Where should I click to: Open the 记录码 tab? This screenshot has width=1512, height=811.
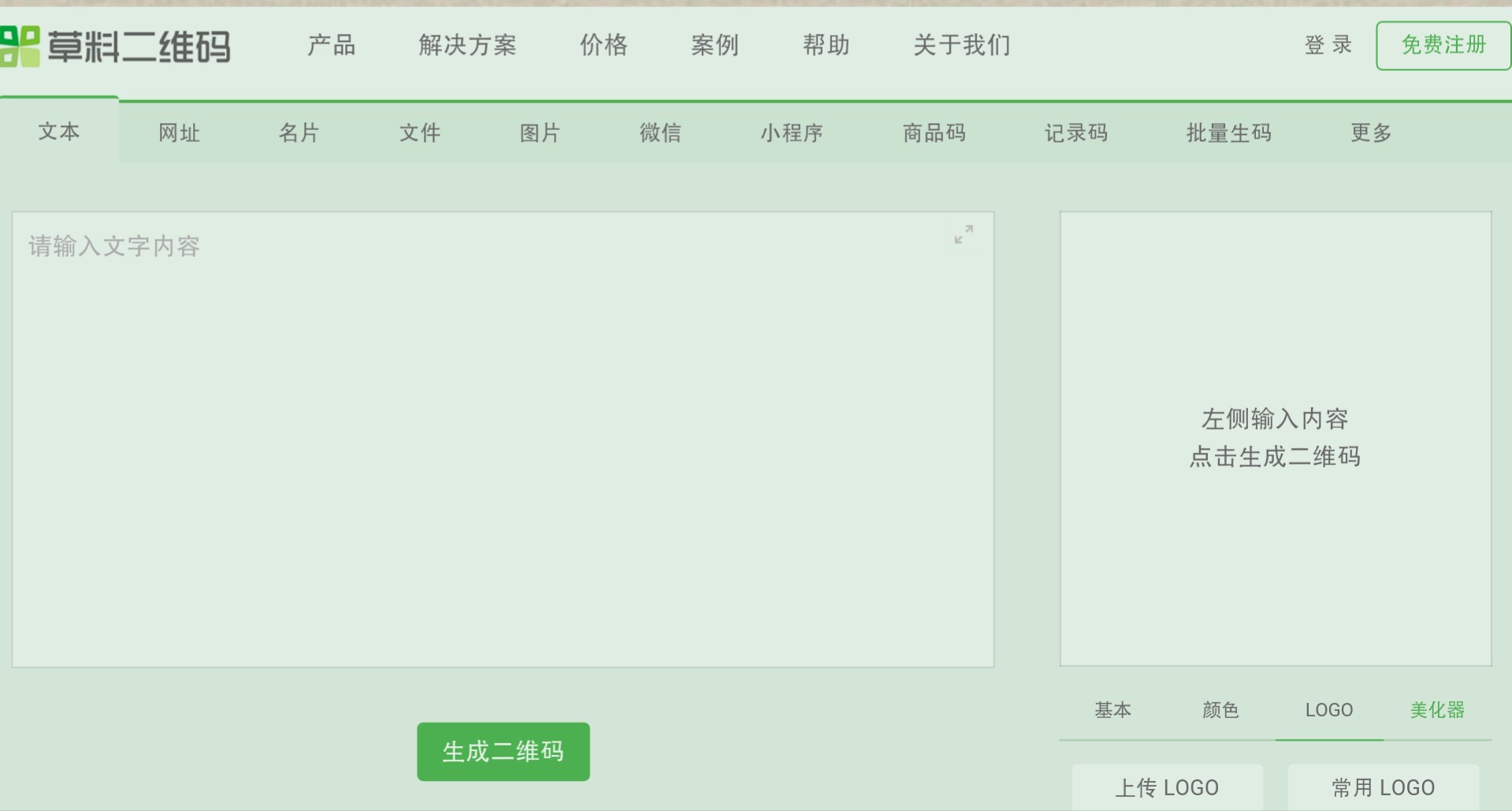[1076, 132]
